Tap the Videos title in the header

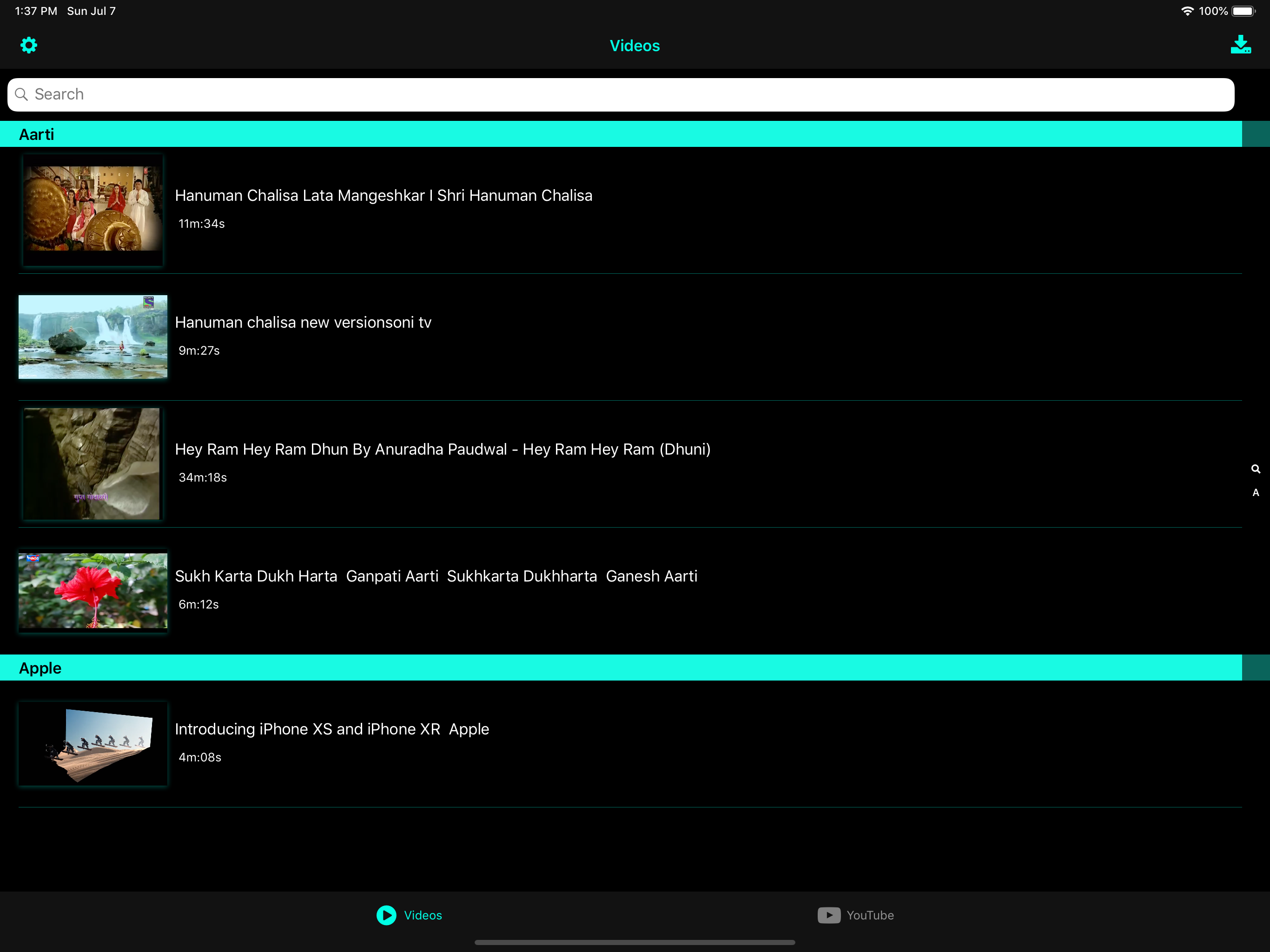[635, 46]
